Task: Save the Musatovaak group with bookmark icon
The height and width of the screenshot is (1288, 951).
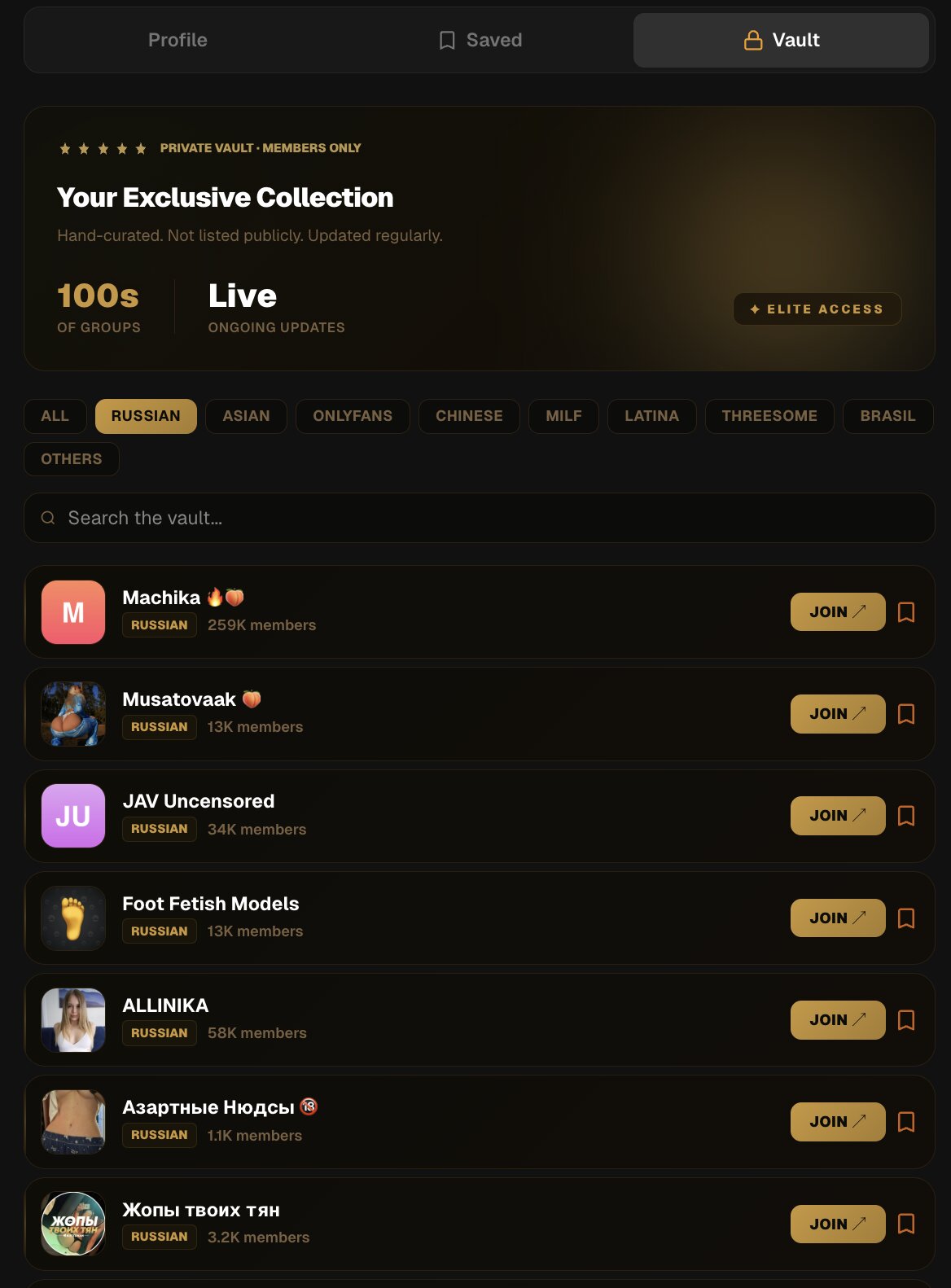Action: point(905,714)
